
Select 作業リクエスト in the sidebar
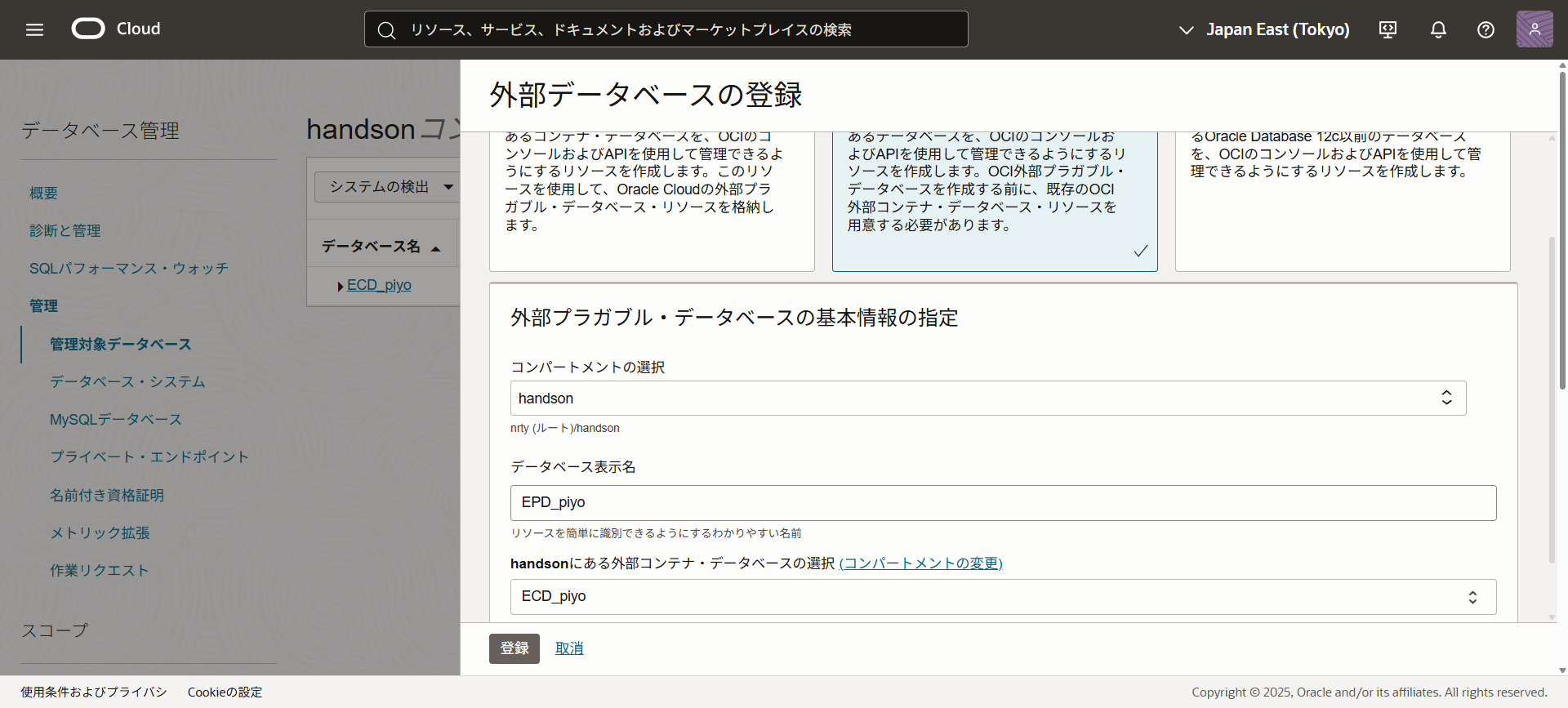pyautogui.click(x=99, y=570)
